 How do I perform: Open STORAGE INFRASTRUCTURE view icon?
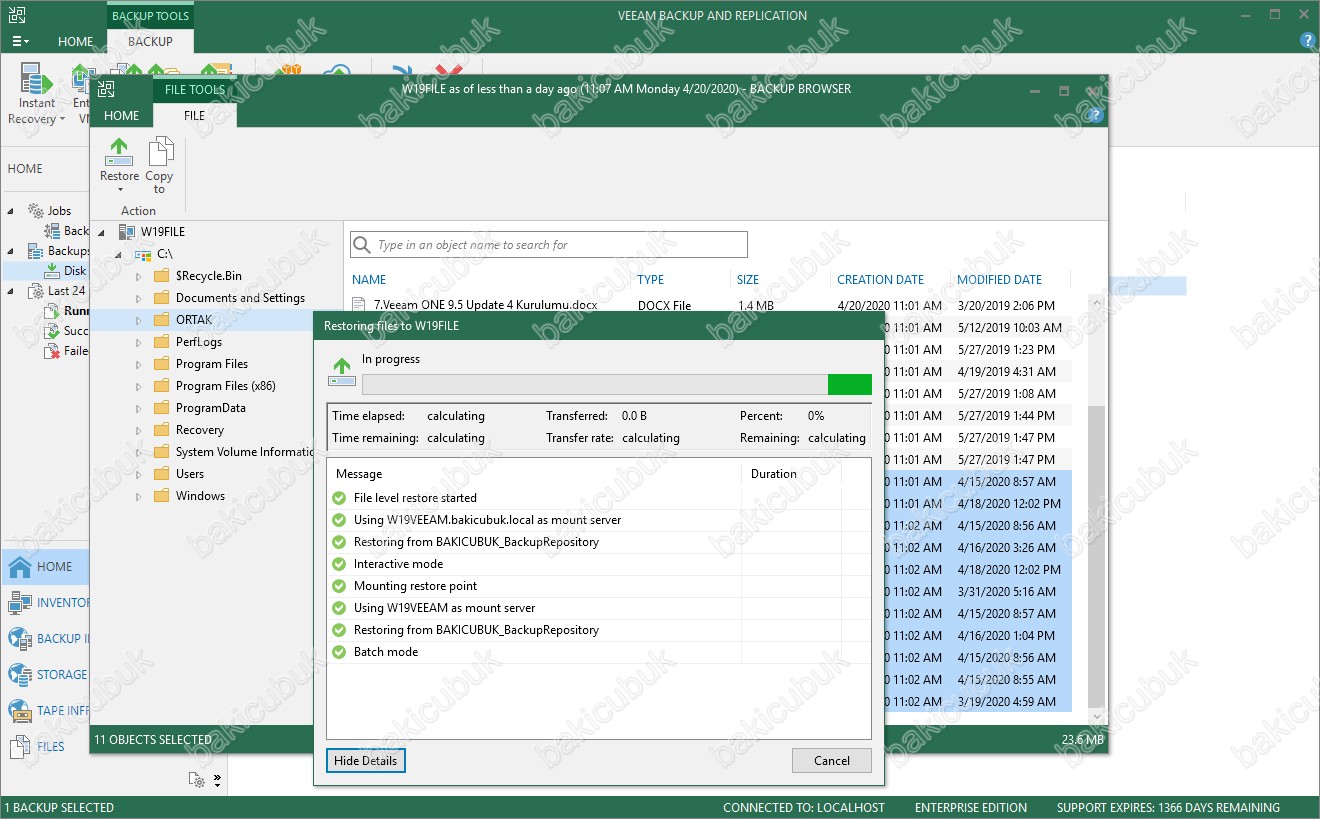point(19,675)
